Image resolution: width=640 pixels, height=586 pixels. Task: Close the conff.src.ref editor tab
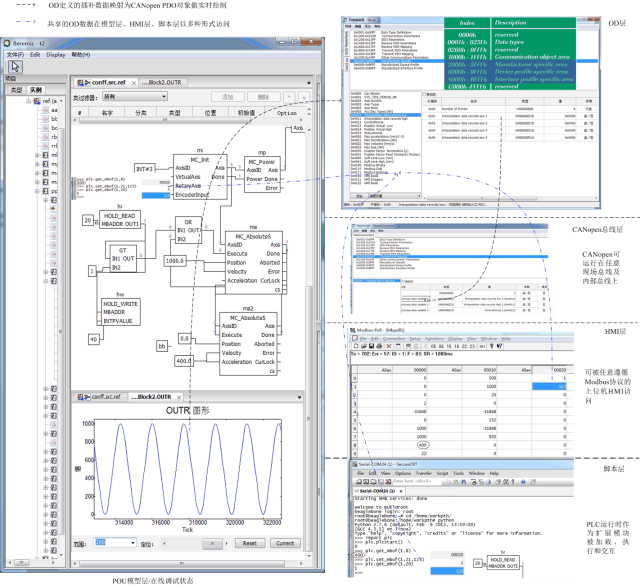(x=134, y=83)
